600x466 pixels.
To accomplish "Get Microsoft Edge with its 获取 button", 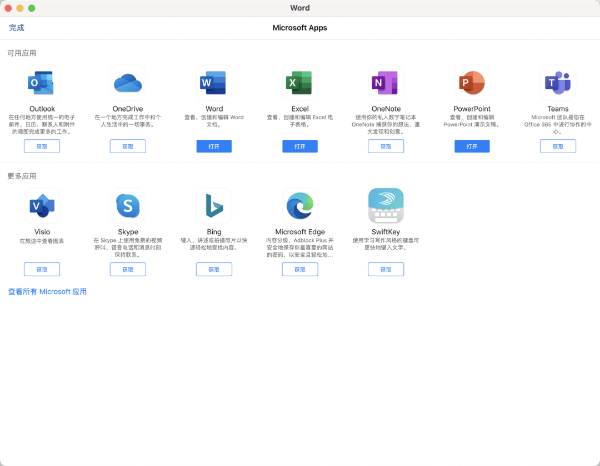I will tap(300, 269).
